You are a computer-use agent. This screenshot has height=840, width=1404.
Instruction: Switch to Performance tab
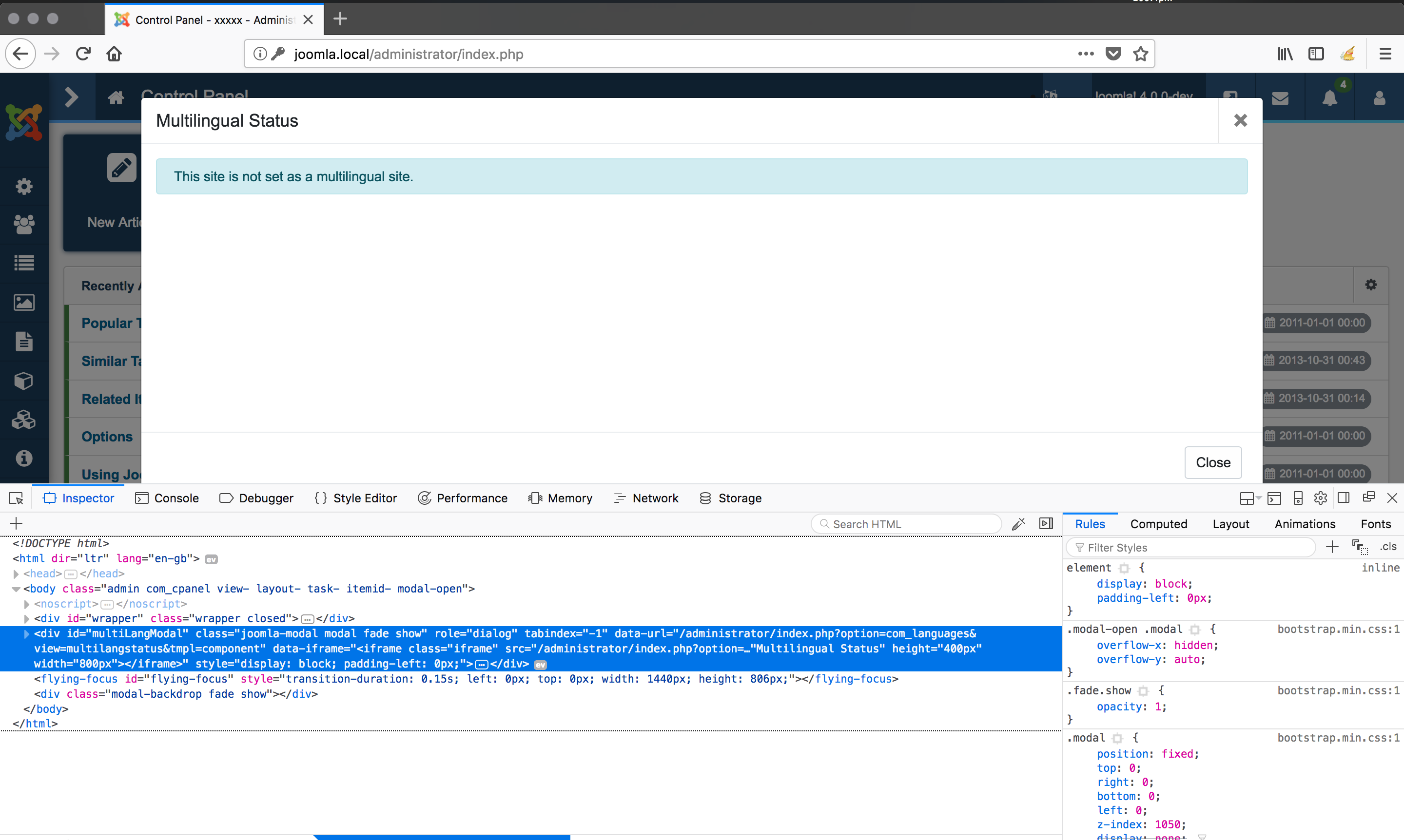tap(463, 498)
